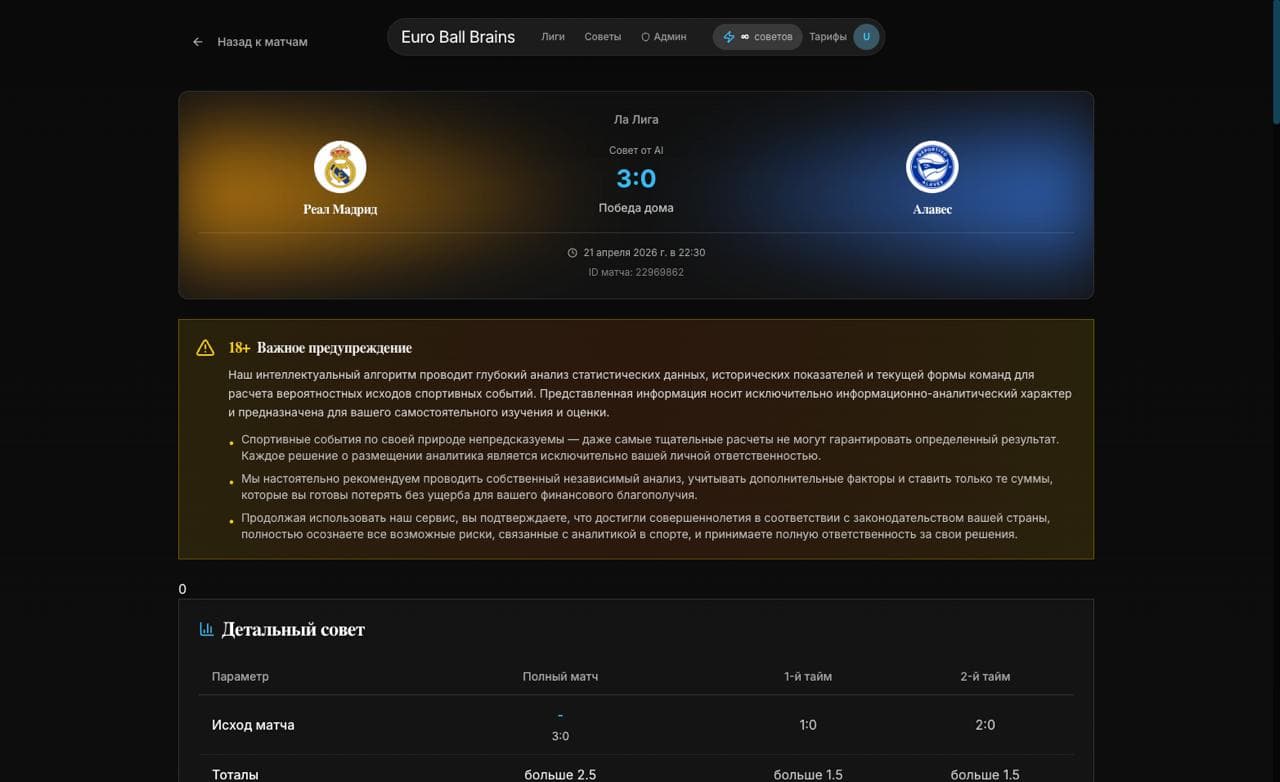
Task: Click the first-half 'больше 1.5' totals cell
Action: 808,775
